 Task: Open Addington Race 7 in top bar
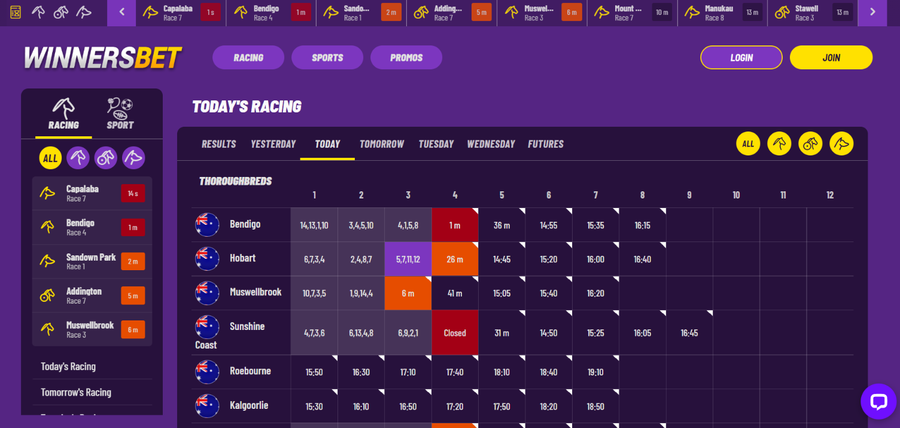coord(452,13)
